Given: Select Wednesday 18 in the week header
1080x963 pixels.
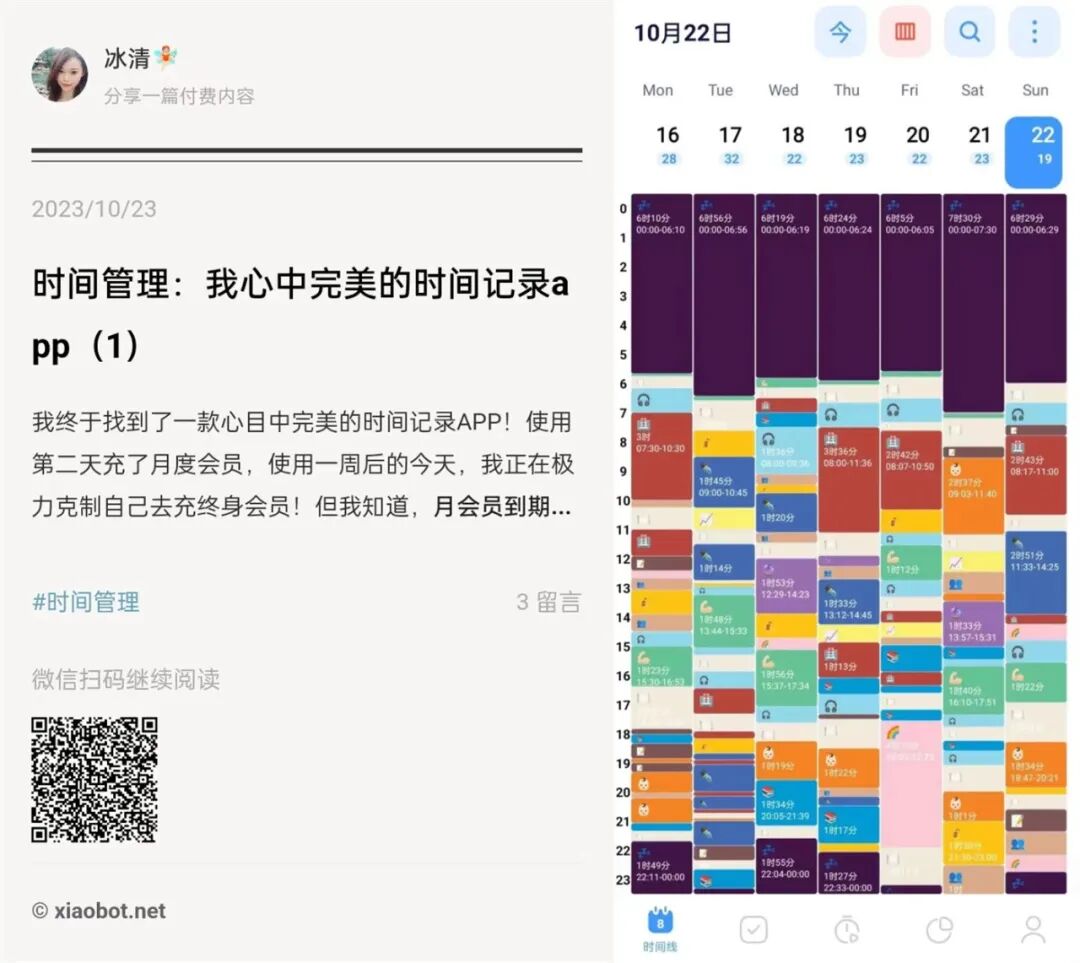Looking at the screenshot, I should [793, 145].
